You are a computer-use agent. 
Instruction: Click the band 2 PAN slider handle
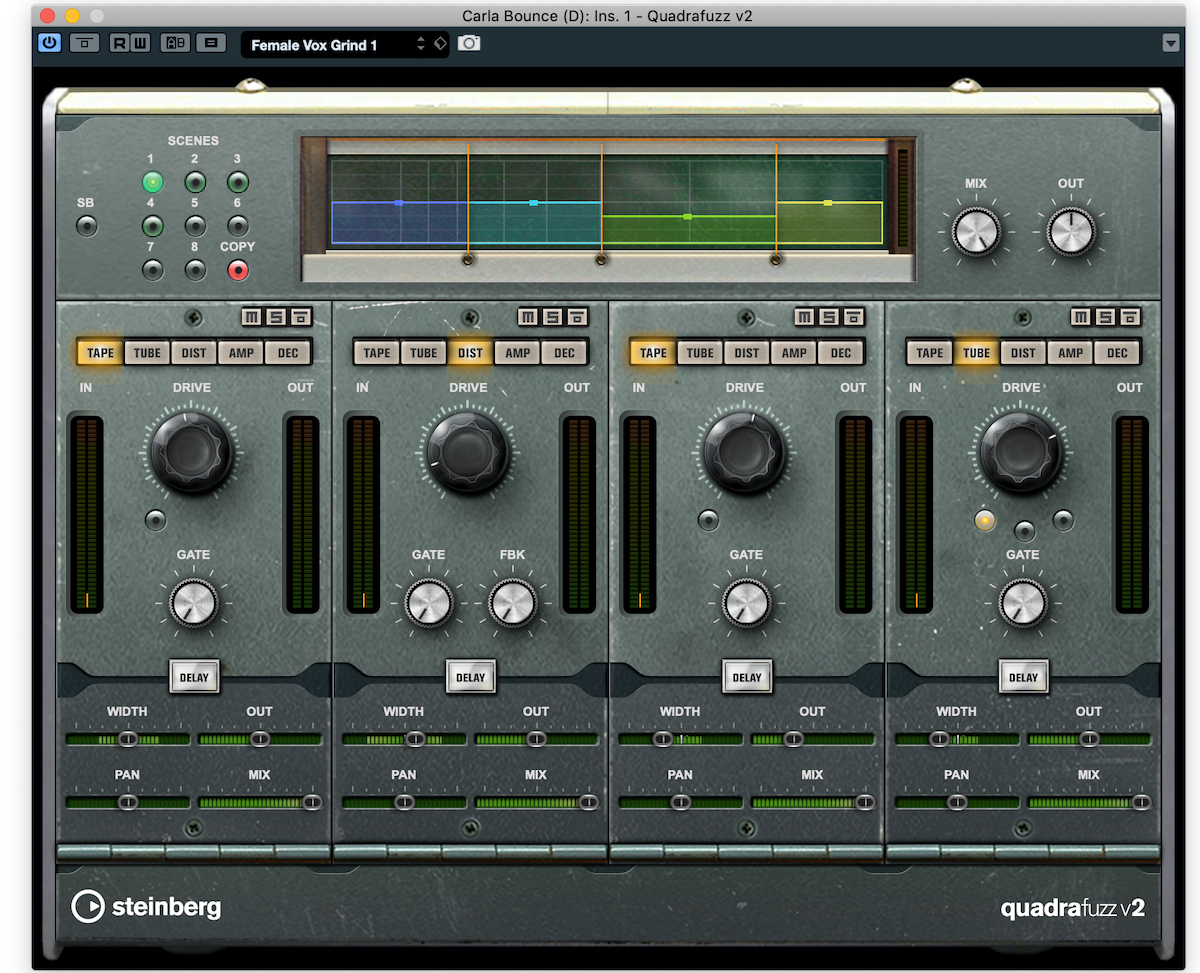click(404, 802)
